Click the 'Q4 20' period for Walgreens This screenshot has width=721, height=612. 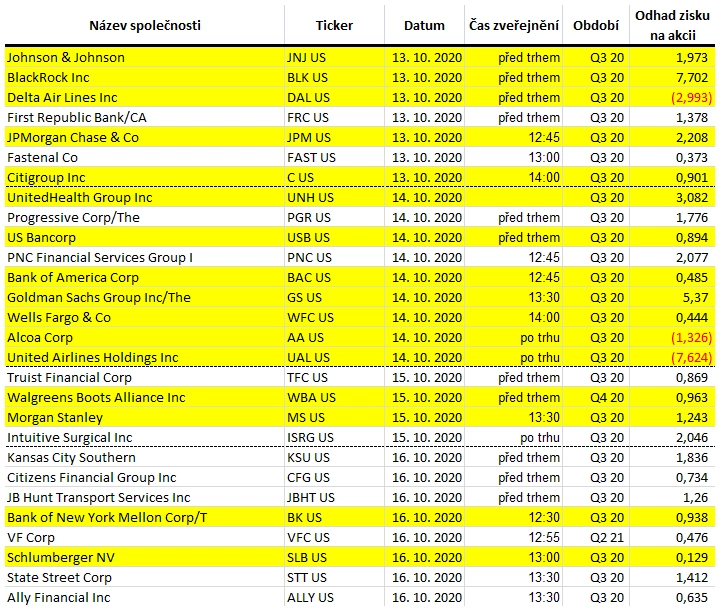607,397
